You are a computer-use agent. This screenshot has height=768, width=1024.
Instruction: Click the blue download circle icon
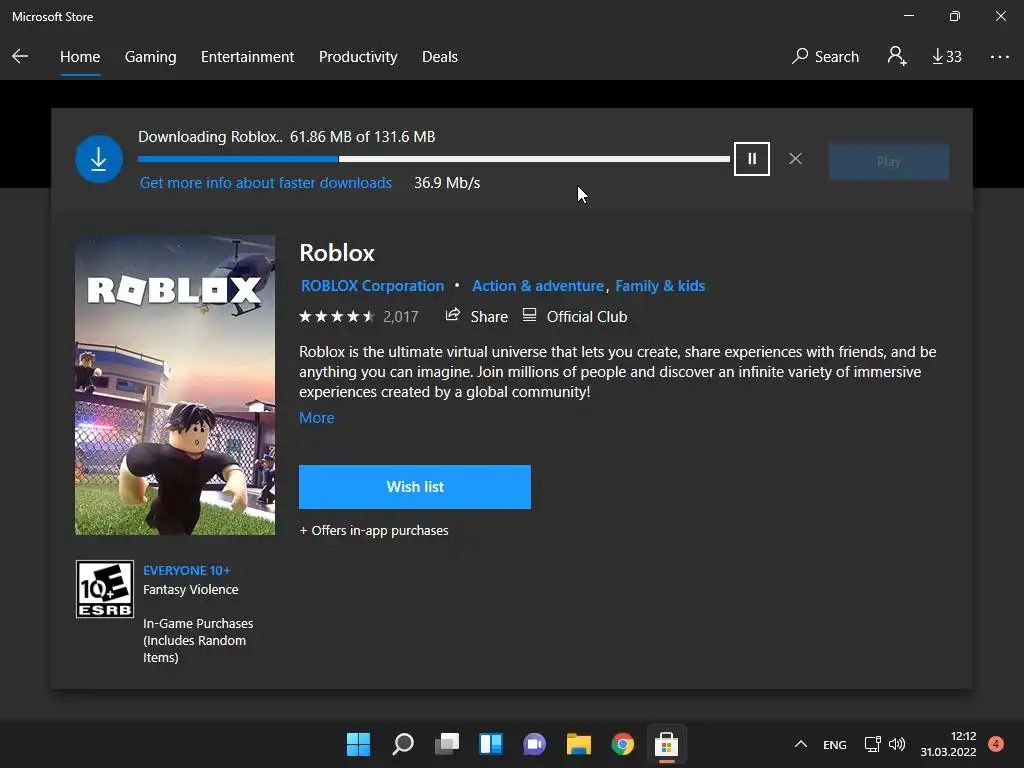pyautogui.click(x=99, y=159)
